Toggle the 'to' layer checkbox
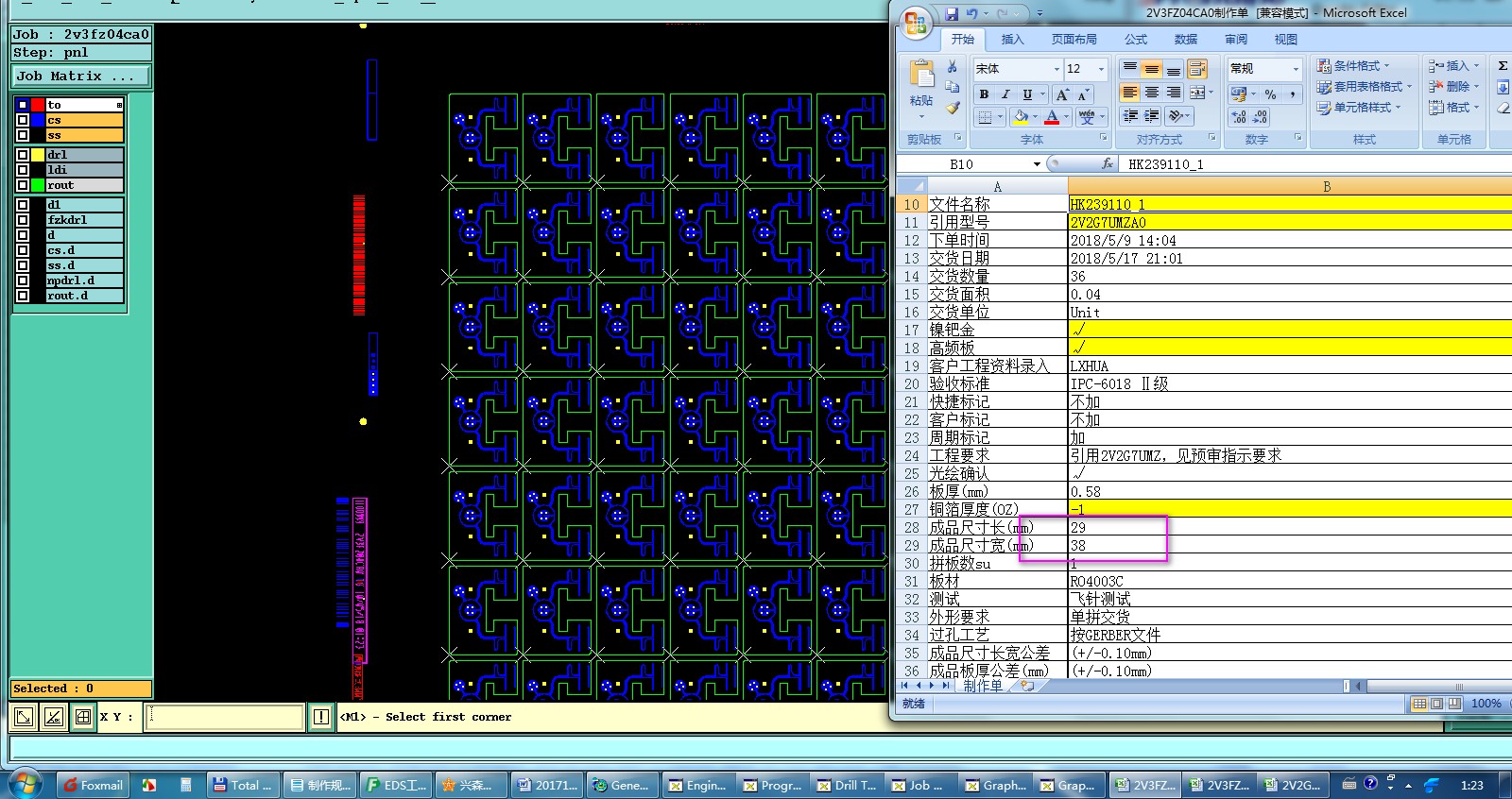 click(x=23, y=105)
